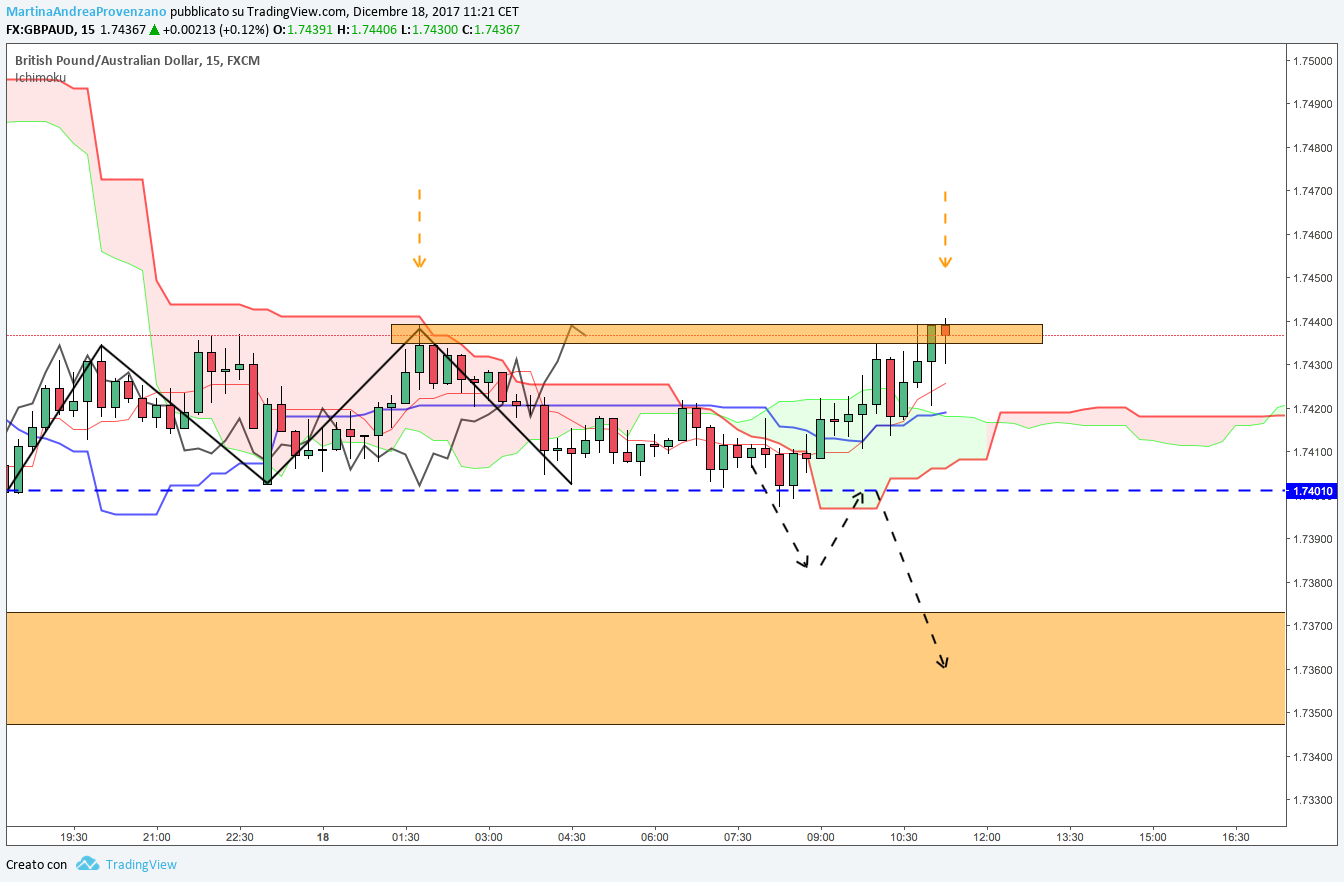Image resolution: width=1344 pixels, height=882 pixels.
Task: Click the 'Creato con' footer text
Action: click(x=37, y=864)
